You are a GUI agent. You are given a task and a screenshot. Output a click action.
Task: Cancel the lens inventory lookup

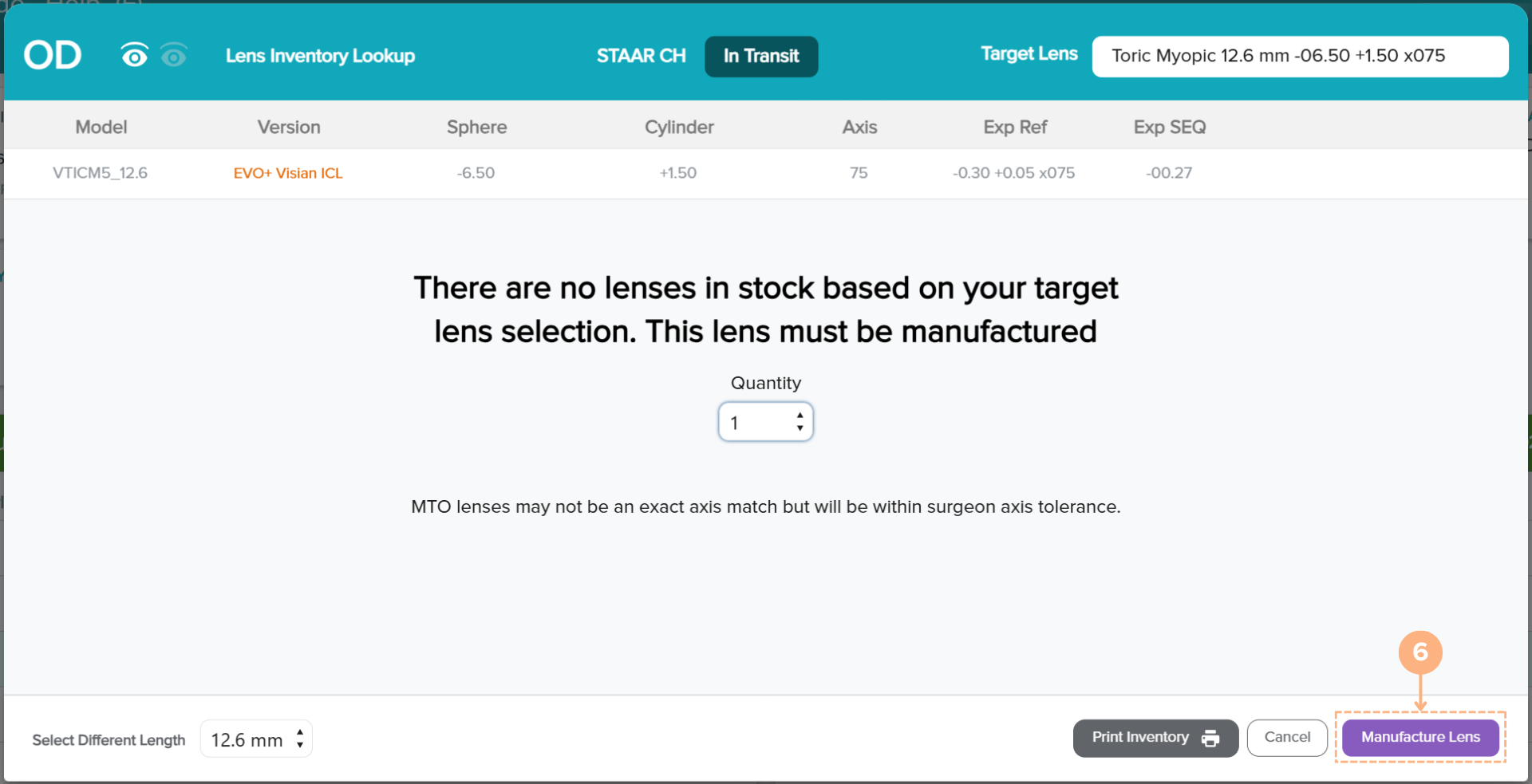point(1286,738)
